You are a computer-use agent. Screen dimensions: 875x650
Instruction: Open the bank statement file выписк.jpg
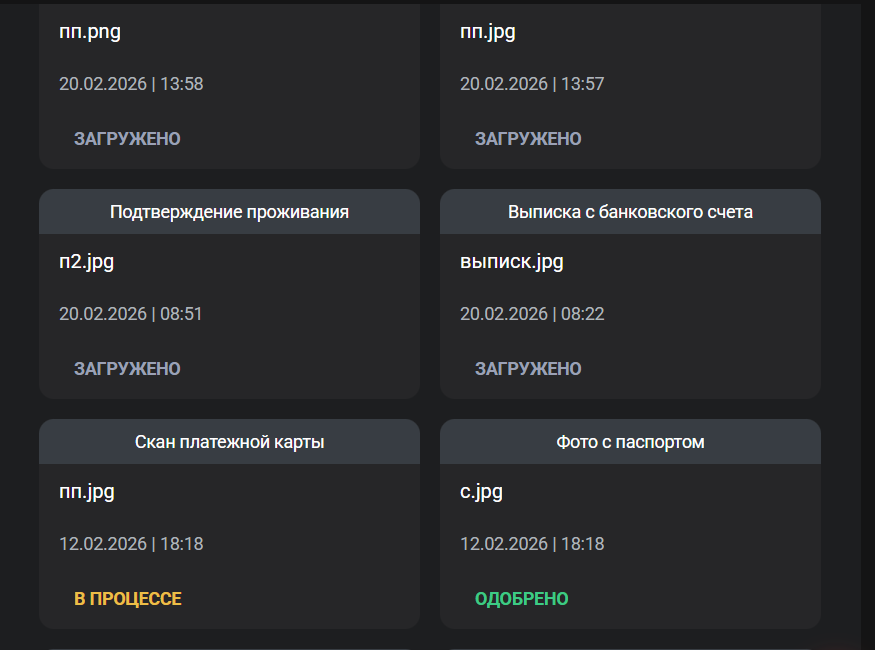click(x=512, y=262)
